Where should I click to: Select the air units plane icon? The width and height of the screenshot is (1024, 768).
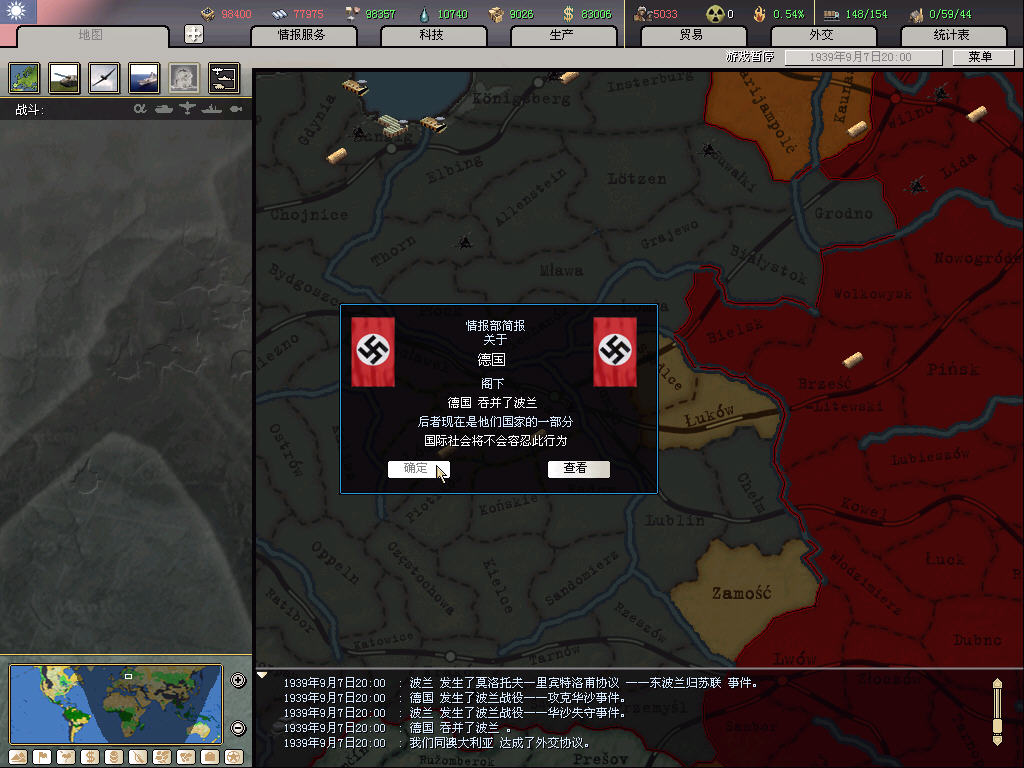pyautogui.click(x=104, y=78)
